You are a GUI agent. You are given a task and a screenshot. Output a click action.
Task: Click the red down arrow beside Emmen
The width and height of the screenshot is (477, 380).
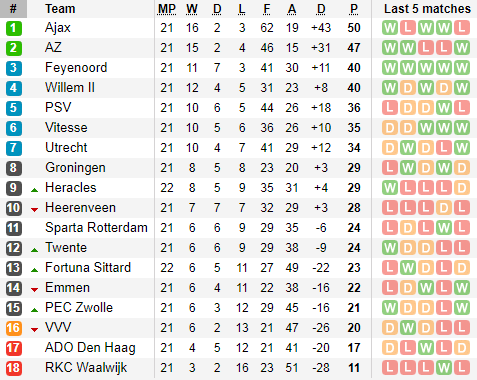pyautogui.click(x=34, y=290)
